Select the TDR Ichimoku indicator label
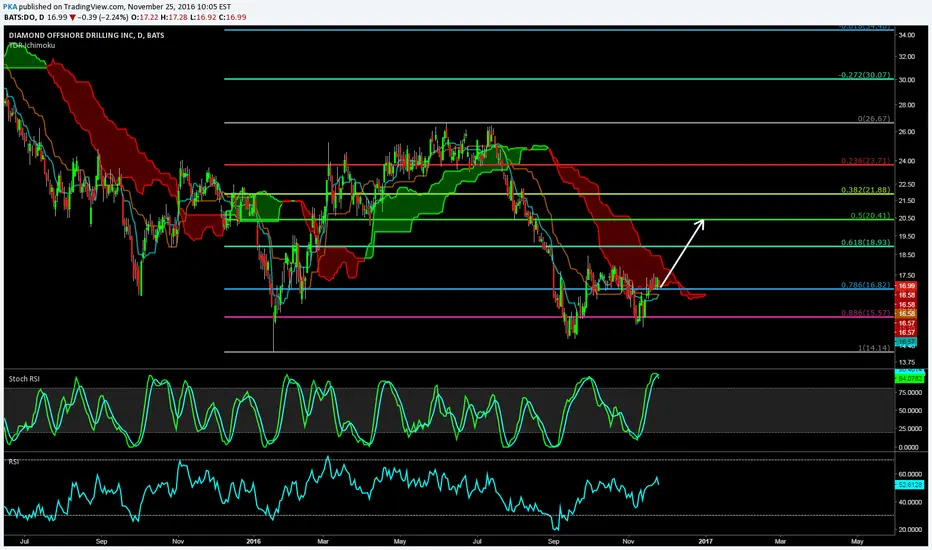Viewport: 932px width, 550px height. tap(32, 45)
